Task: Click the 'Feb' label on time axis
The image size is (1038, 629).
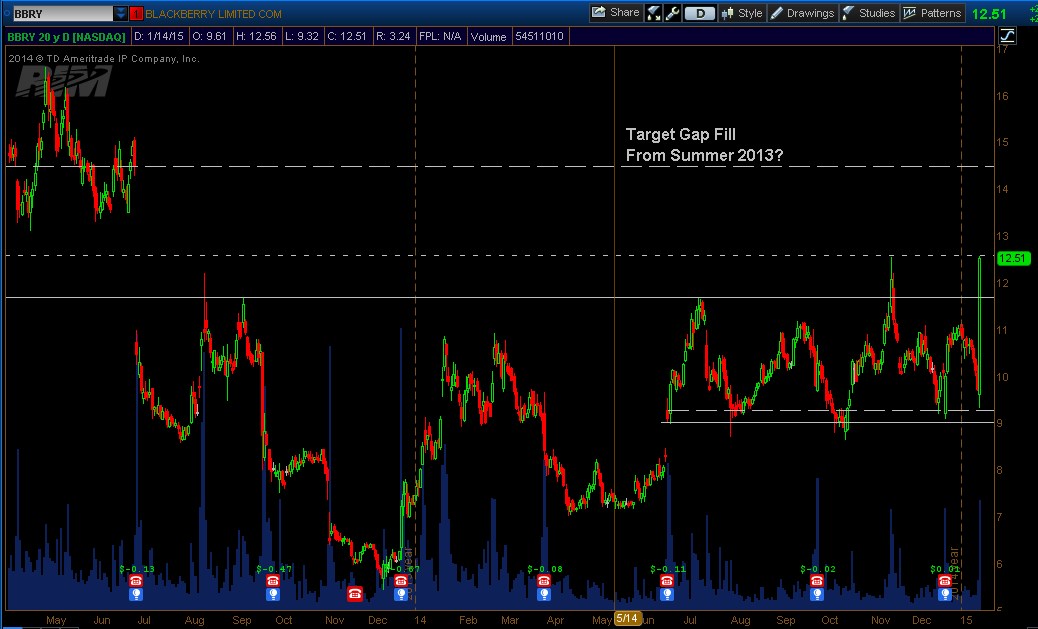Action: coord(468,620)
